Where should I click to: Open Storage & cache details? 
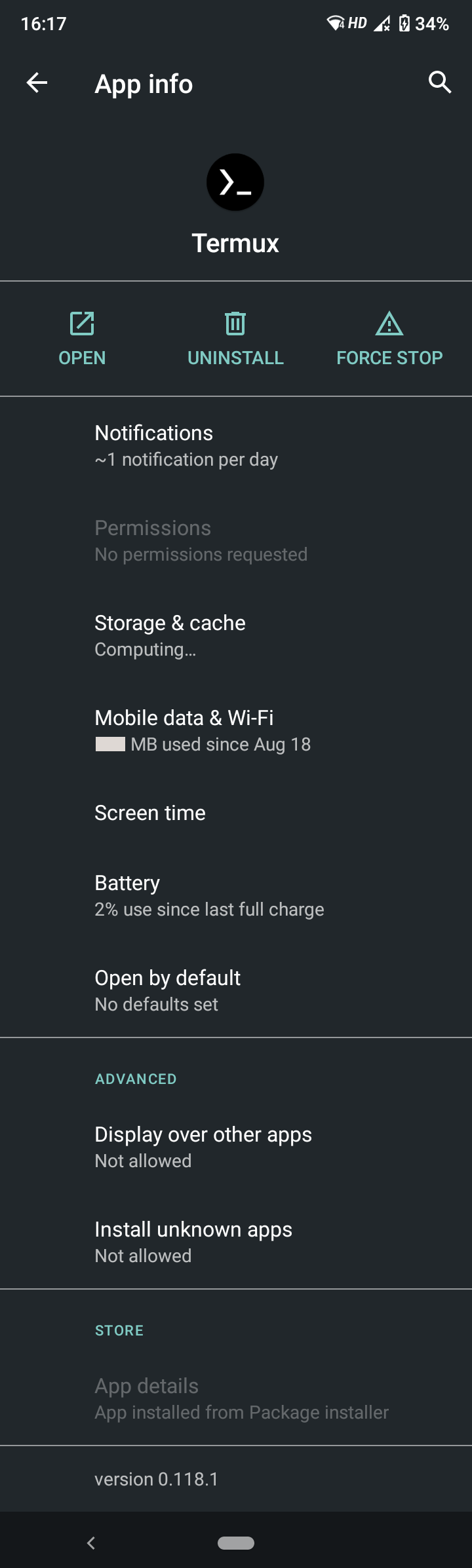click(236, 635)
